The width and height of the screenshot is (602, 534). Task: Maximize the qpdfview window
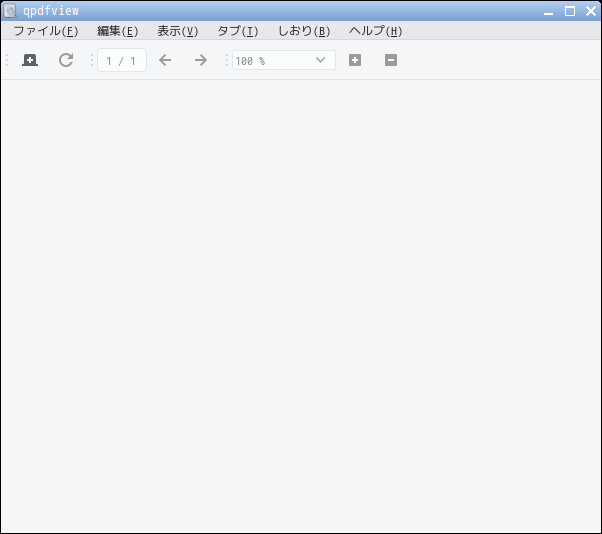point(570,11)
